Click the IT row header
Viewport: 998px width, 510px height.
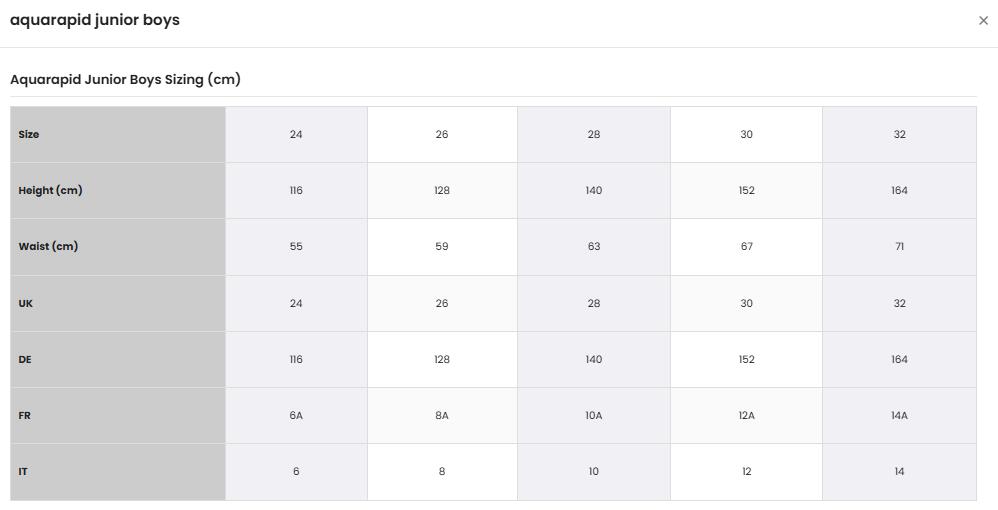[118, 472]
